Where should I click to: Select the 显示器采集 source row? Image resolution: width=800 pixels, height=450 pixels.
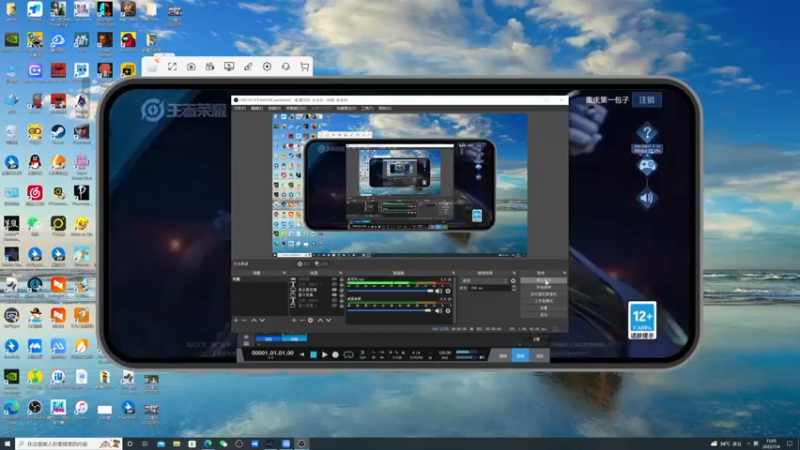click(317, 289)
